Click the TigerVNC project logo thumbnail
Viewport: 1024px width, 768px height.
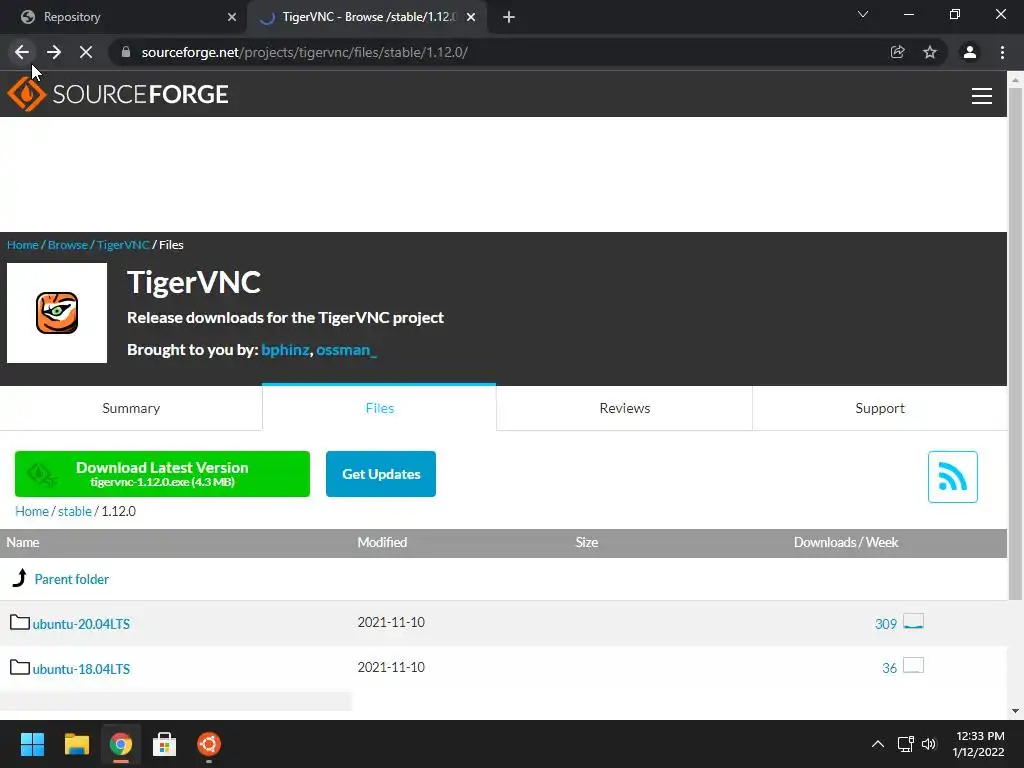(57, 313)
